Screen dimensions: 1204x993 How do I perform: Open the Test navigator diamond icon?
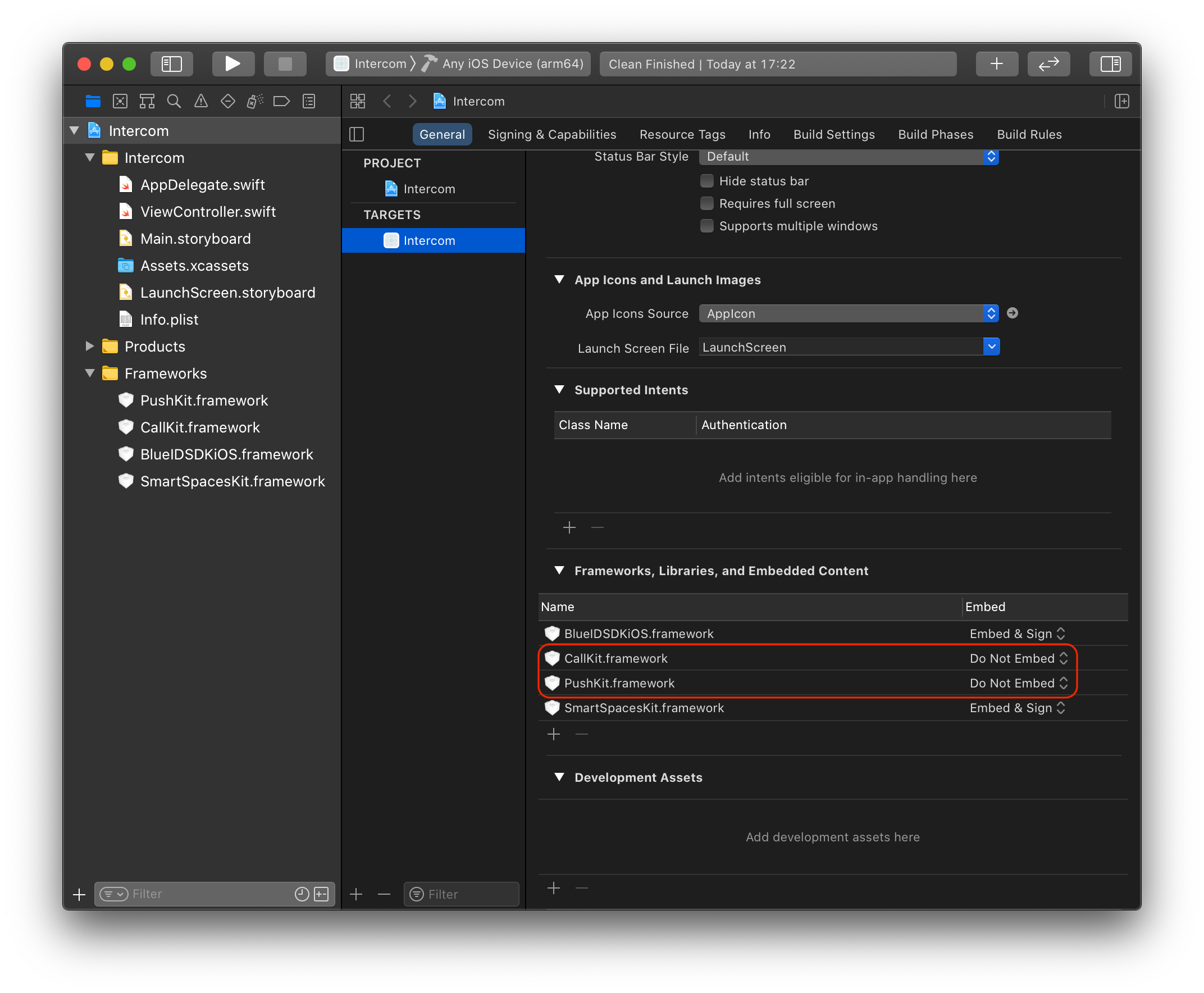point(227,101)
